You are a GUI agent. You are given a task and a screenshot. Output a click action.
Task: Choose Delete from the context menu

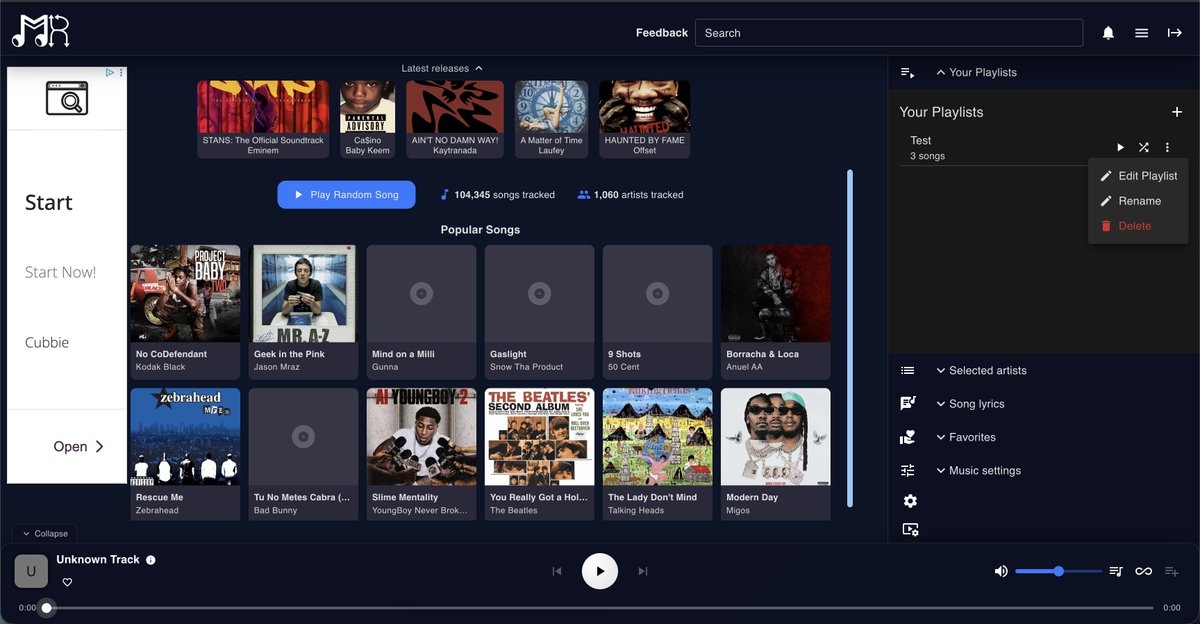(1138, 226)
